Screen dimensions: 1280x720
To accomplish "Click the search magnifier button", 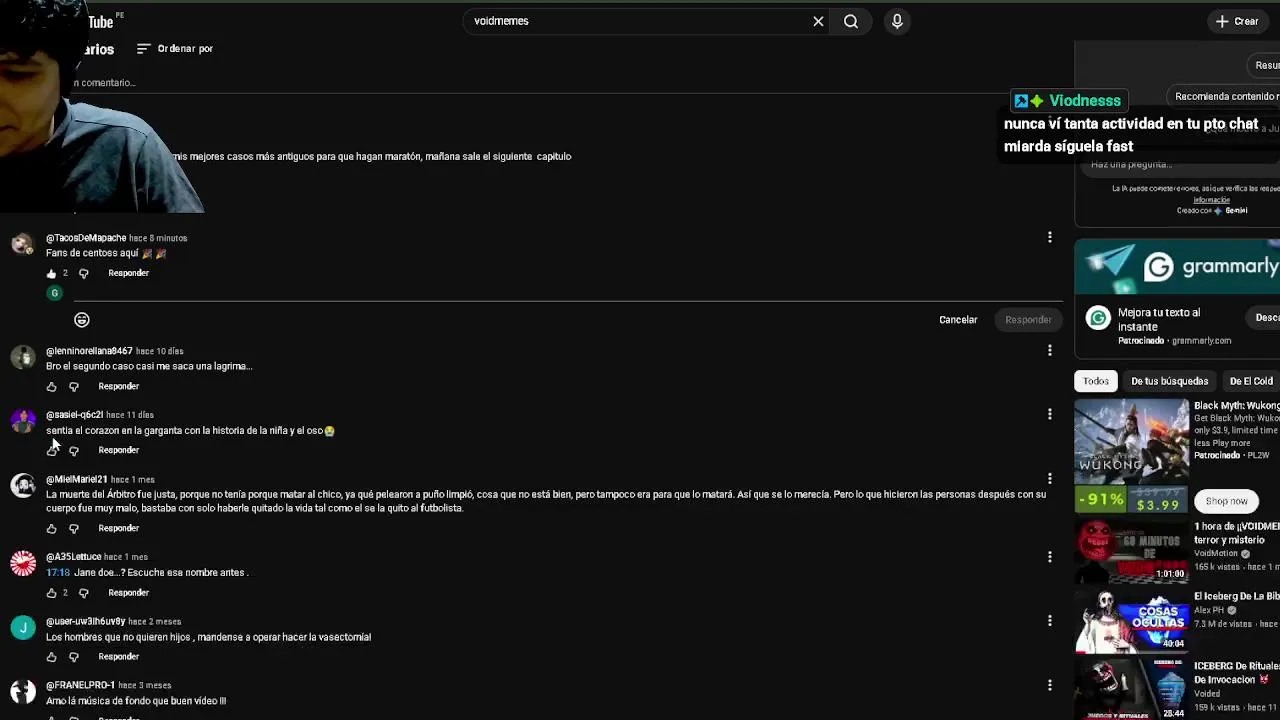I will pos(851,21).
